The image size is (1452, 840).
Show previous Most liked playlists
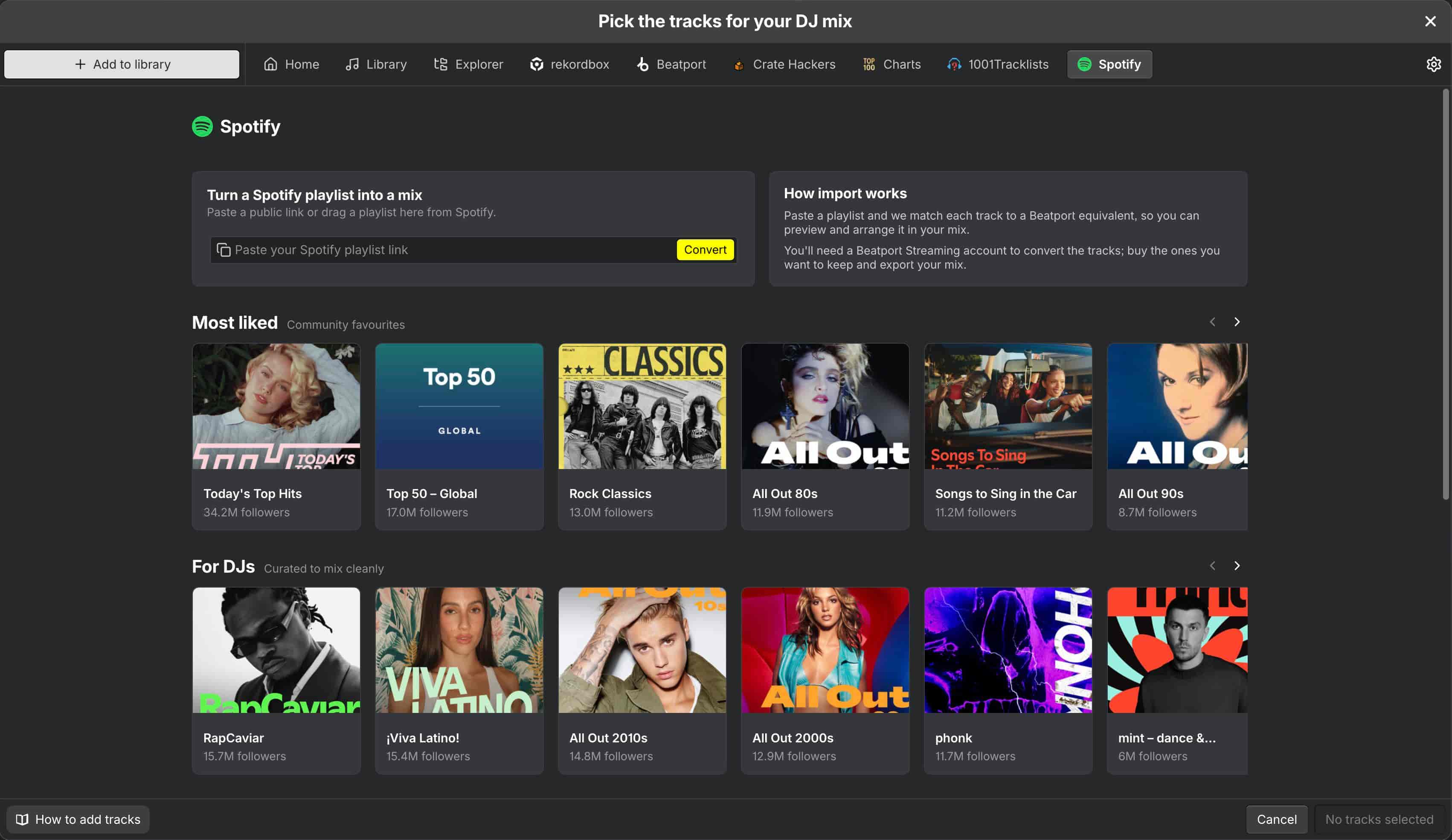(x=1212, y=322)
